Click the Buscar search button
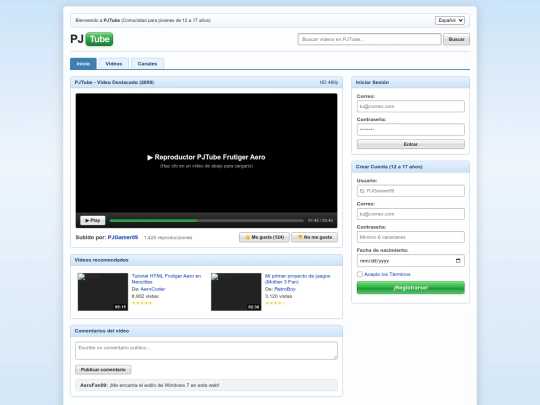Viewport: 540px width, 405px height. click(x=456, y=39)
